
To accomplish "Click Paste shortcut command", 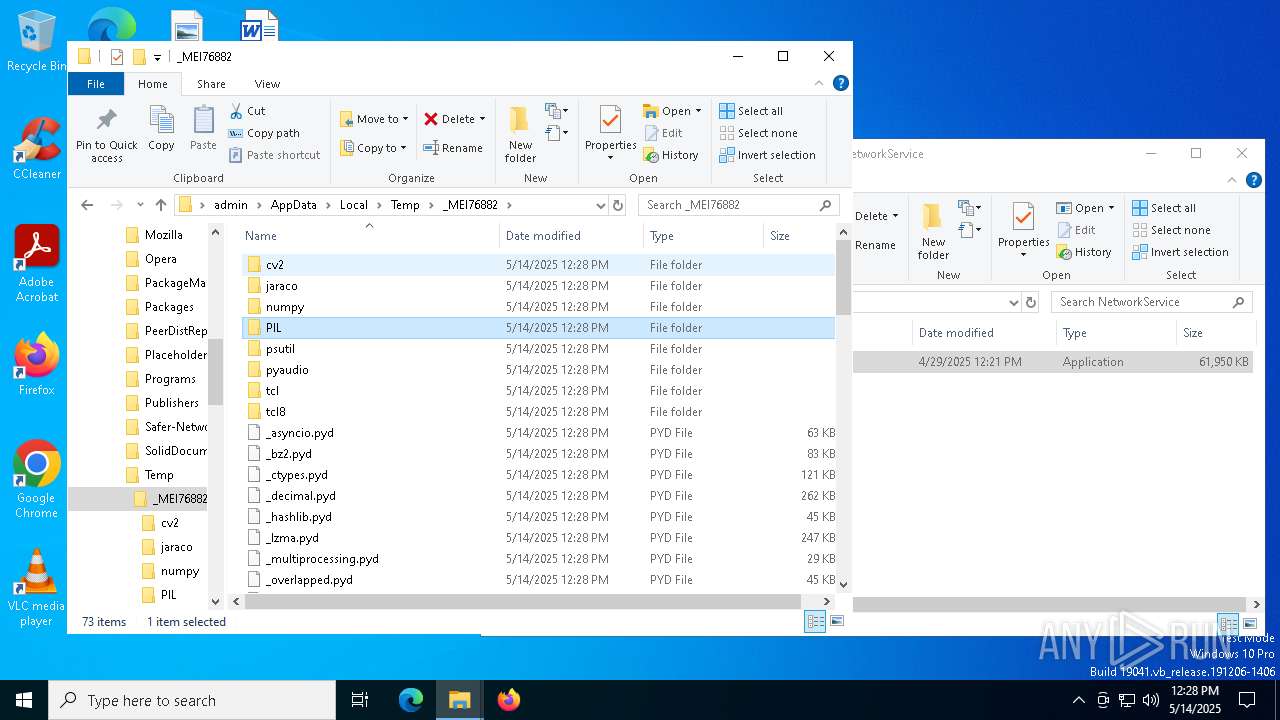I will [274, 155].
